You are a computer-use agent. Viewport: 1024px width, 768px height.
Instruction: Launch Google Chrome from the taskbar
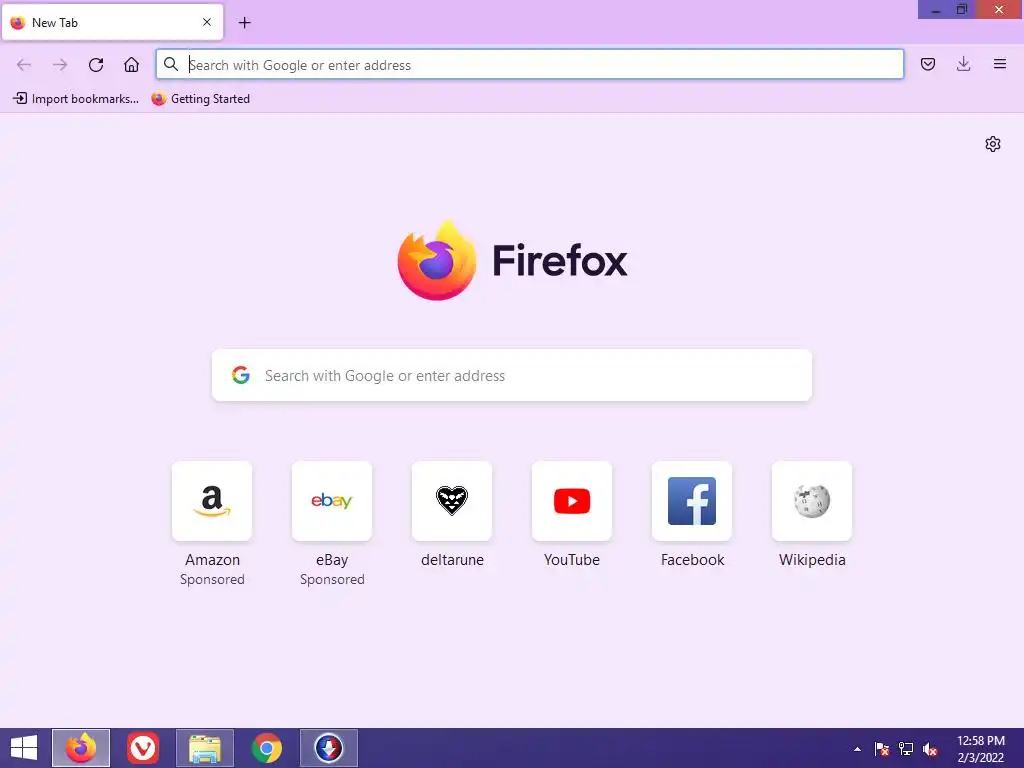pyautogui.click(x=267, y=748)
